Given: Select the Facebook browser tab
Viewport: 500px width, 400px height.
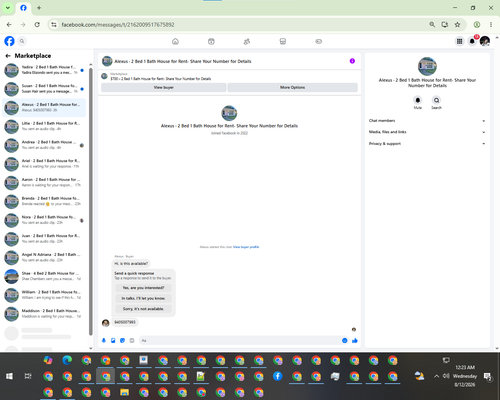Looking at the screenshot, I should pos(23,8).
